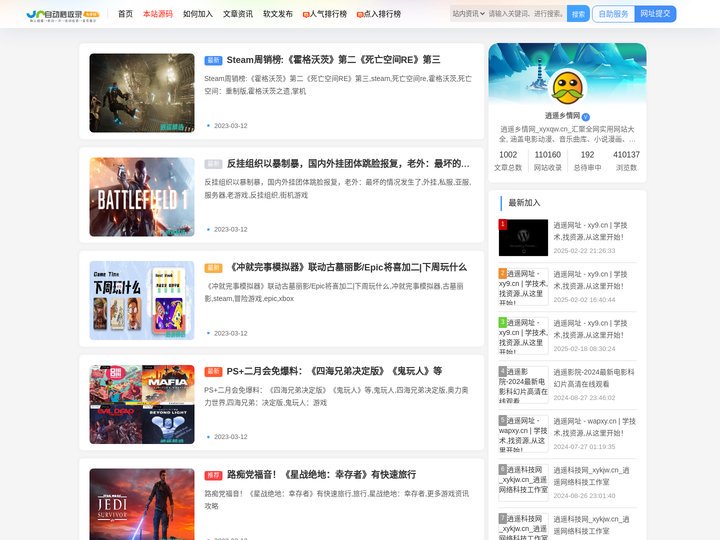Viewport: 720px width, 540px height.
Task: Expand the 站内资讯 search category dropdown
Action: click(x=468, y=14)
